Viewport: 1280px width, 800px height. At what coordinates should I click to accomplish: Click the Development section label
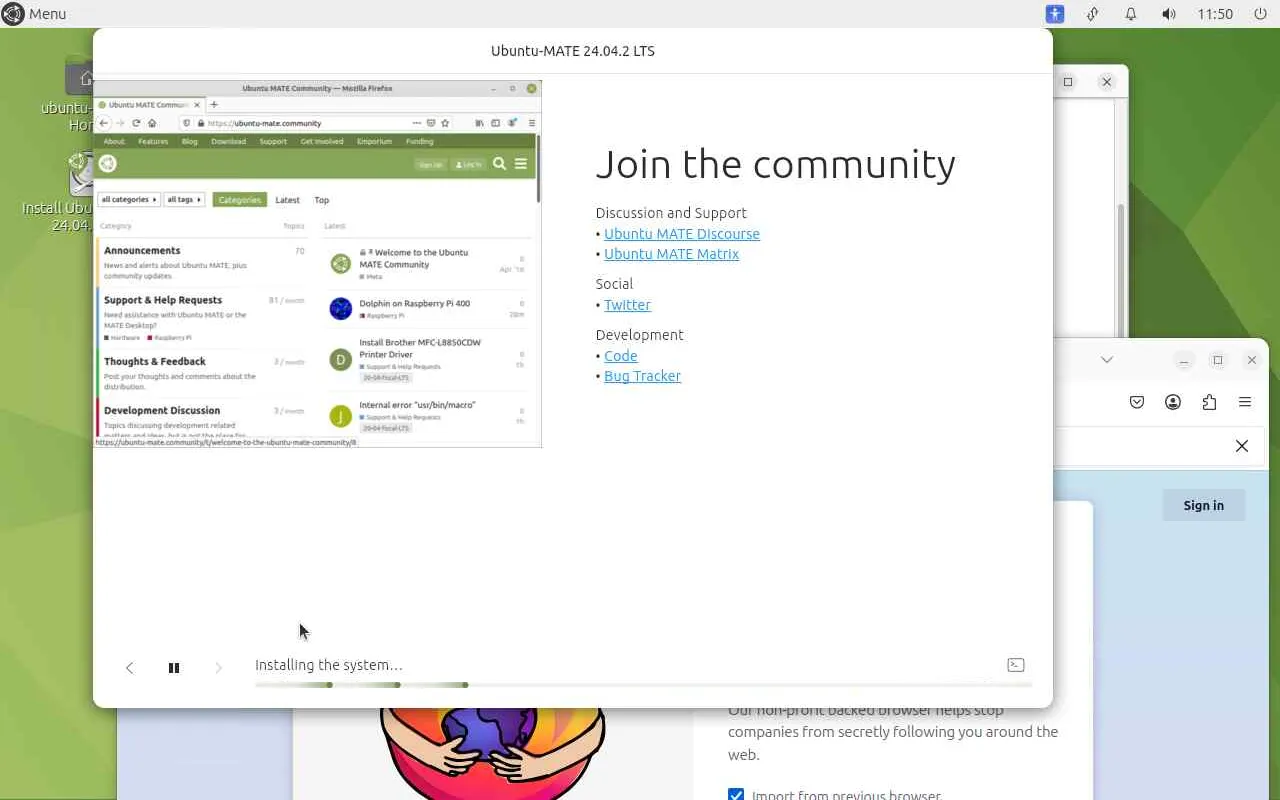pos(640,335)
